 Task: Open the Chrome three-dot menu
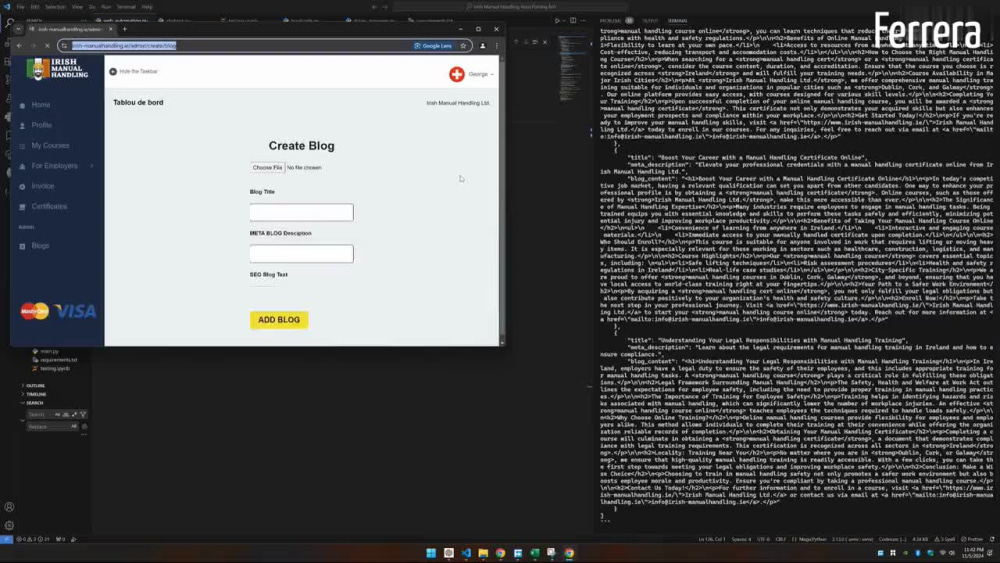coord(497,46)
